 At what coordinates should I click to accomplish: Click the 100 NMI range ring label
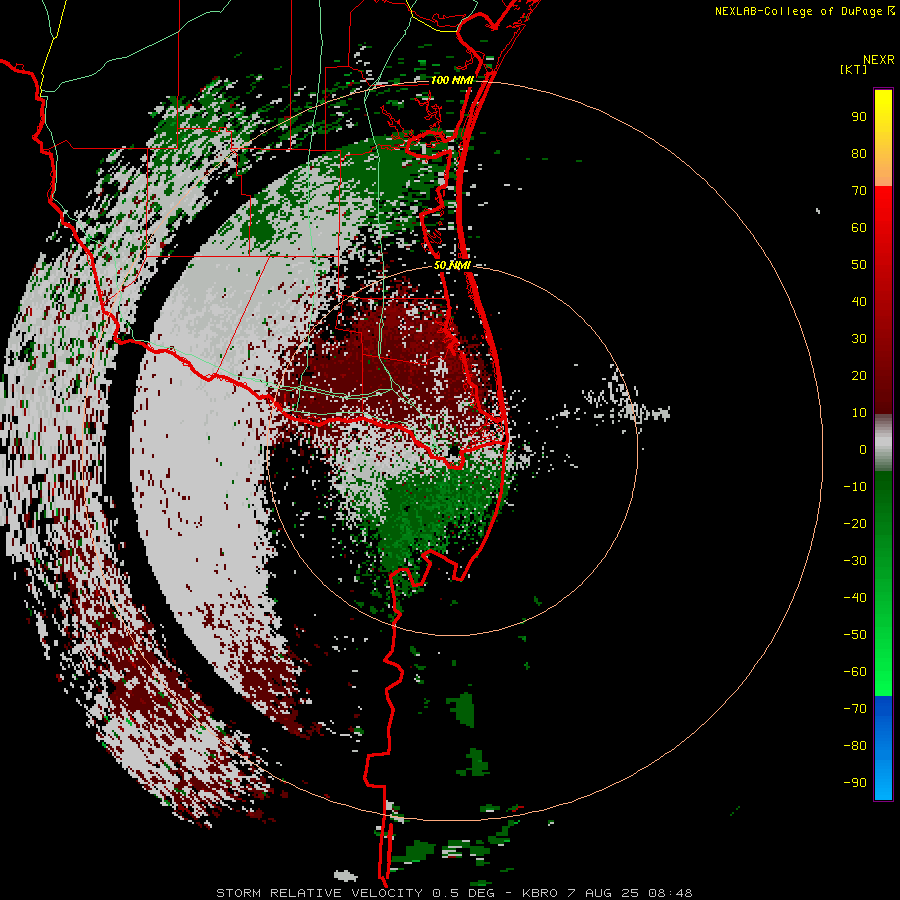pyautogui.click(x=452, y=80)
